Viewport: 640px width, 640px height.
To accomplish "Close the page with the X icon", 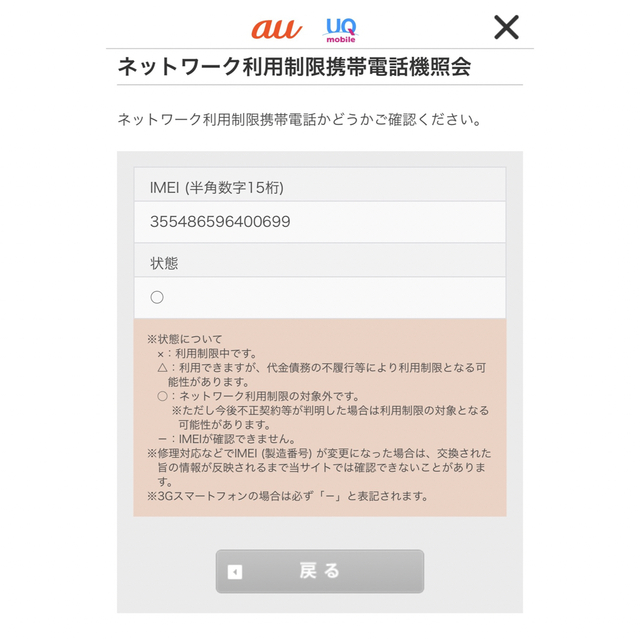I will click(x=506, y=27).
